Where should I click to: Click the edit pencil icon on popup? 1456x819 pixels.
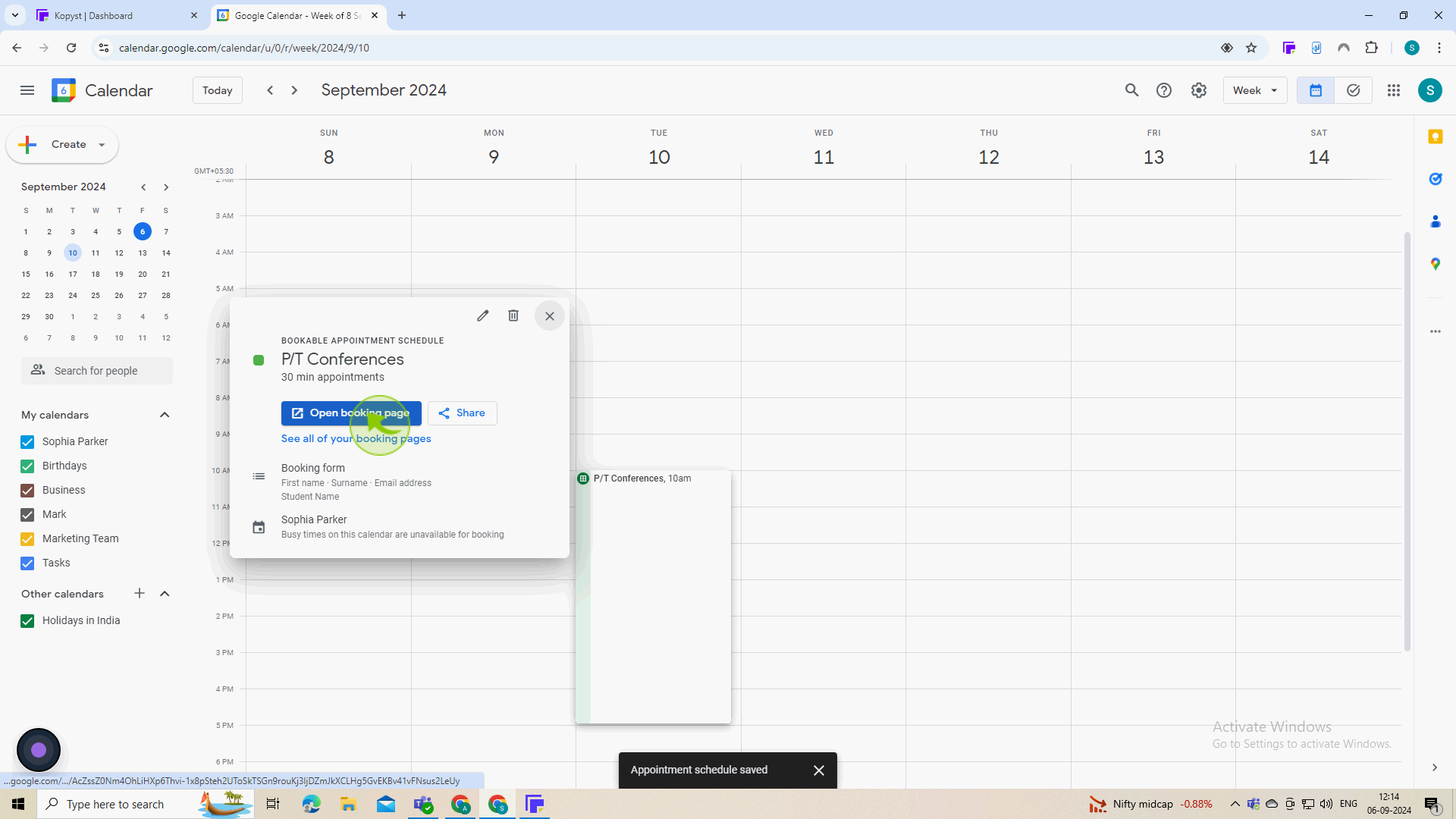click(x=483, y=316)
